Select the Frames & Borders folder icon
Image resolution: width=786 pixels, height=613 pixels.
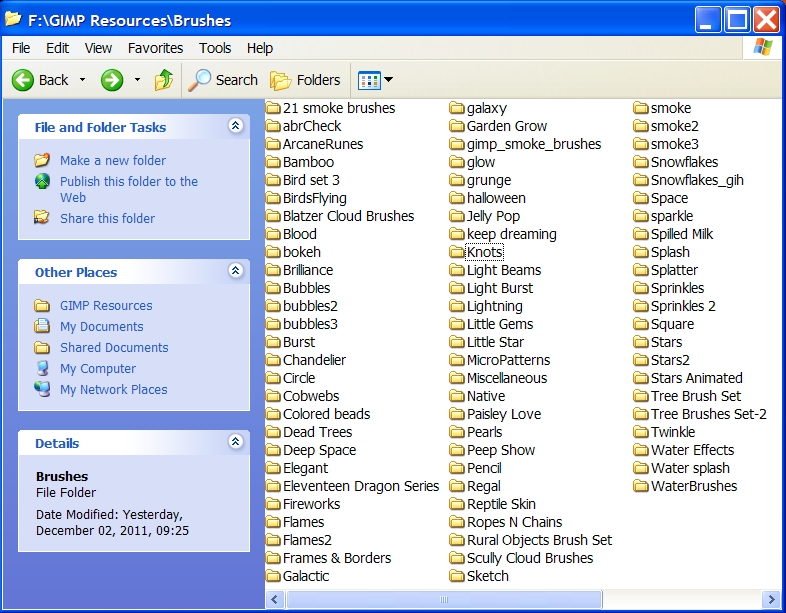(273, 558)
